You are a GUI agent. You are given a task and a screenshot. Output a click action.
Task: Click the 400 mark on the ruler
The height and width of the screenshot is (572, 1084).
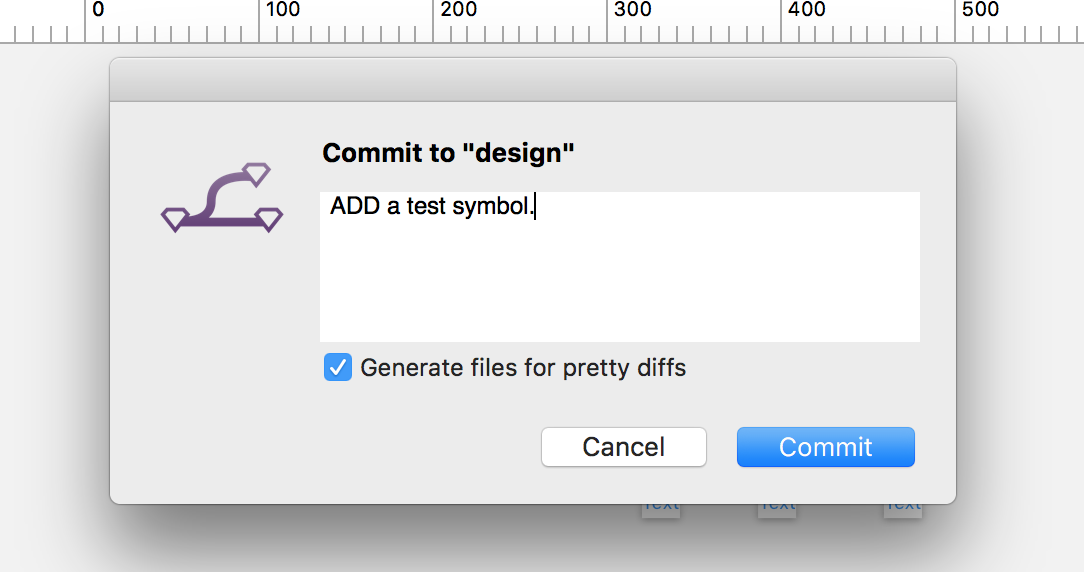click(x=807, y=10)
